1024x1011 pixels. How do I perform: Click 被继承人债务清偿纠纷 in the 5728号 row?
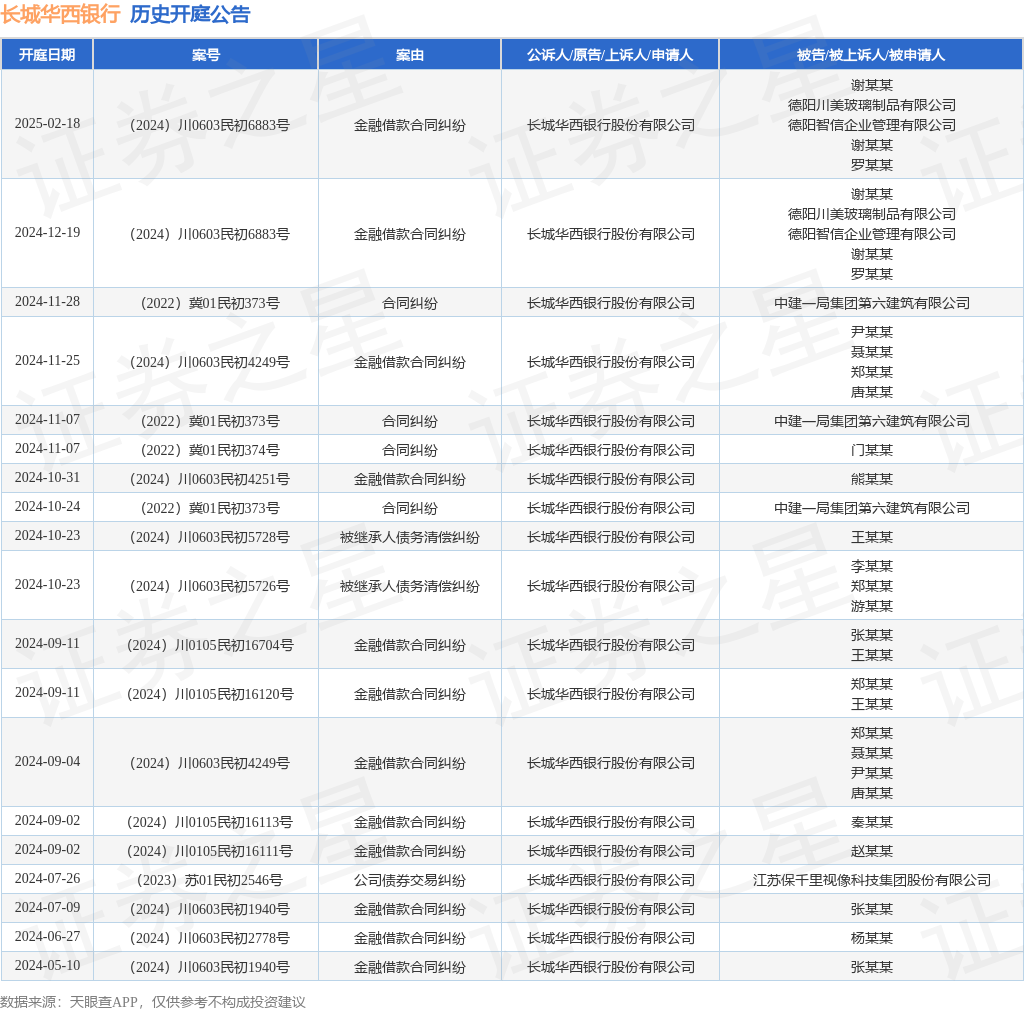[409, 537]
